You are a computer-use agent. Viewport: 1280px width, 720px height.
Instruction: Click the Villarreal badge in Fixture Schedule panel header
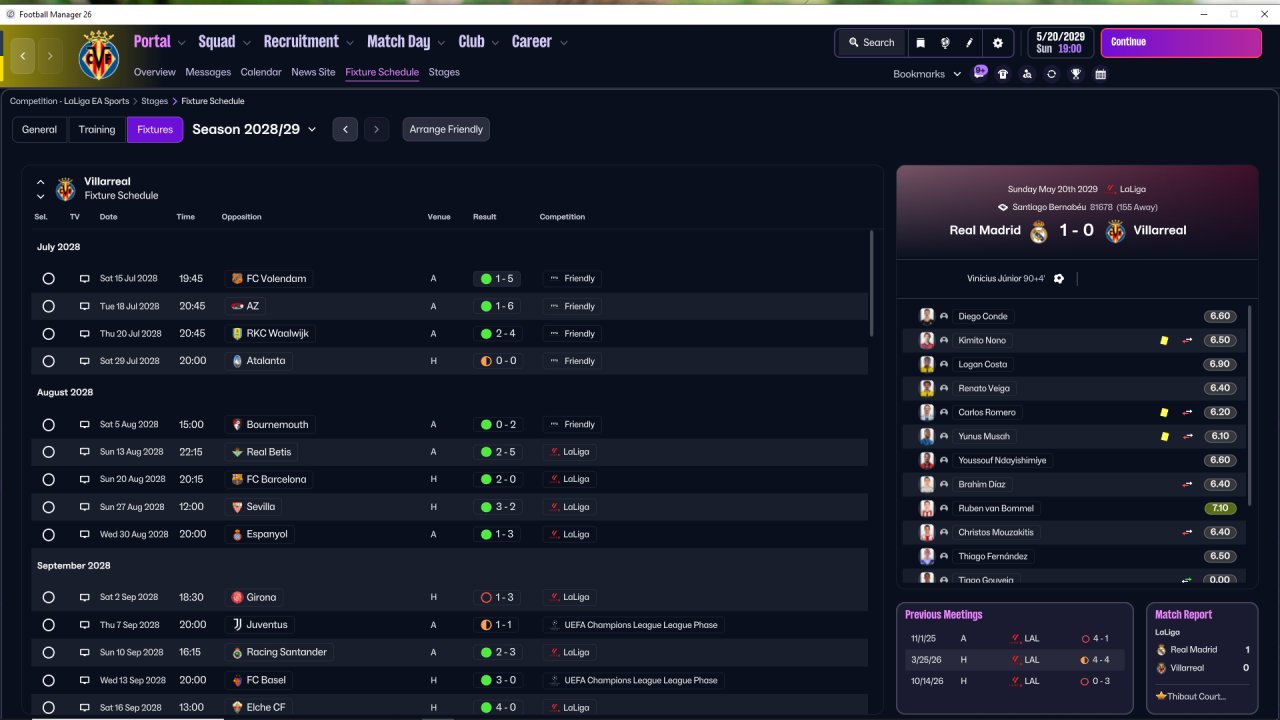point(65,189)
